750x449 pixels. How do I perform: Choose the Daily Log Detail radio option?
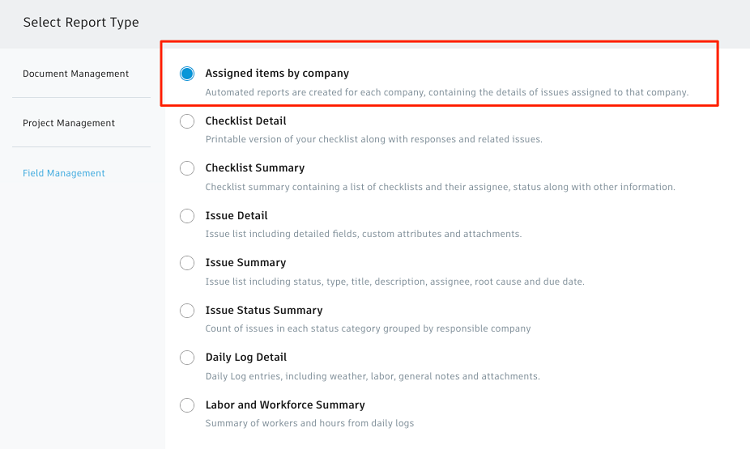coord(187,357)
